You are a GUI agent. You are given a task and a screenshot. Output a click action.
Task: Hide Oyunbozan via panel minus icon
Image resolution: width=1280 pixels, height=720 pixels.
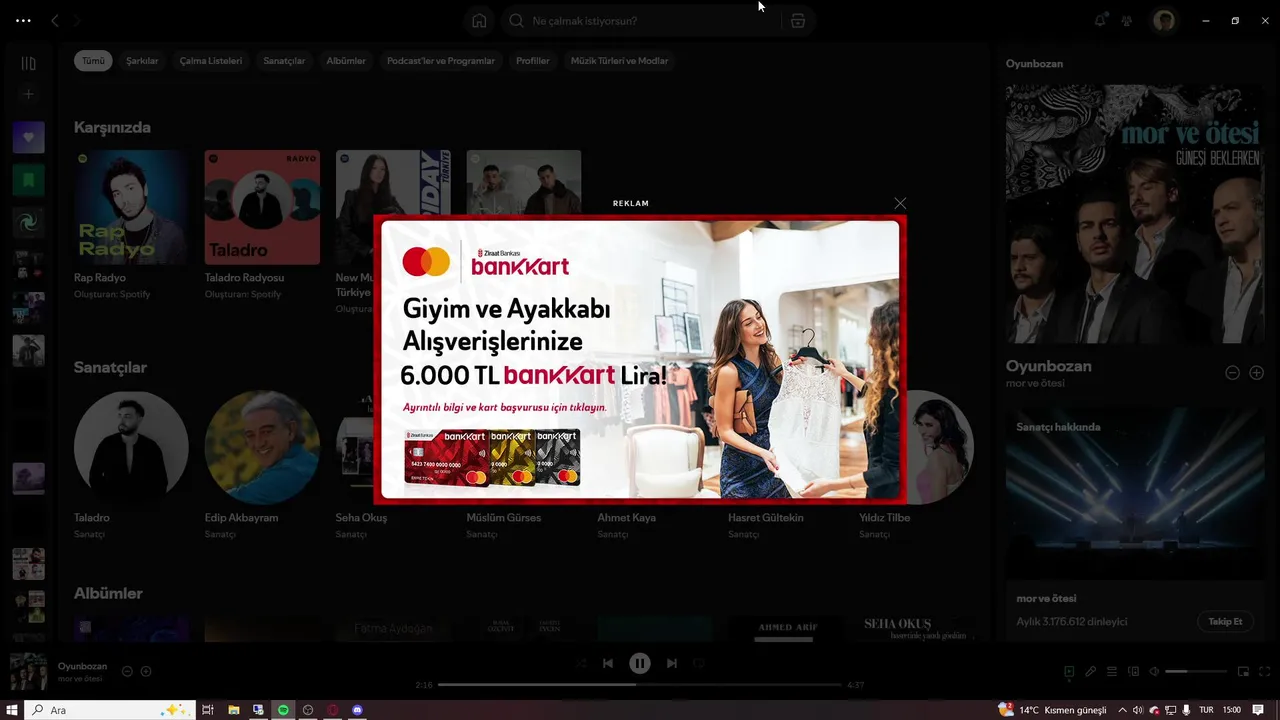click(1232, 373)
